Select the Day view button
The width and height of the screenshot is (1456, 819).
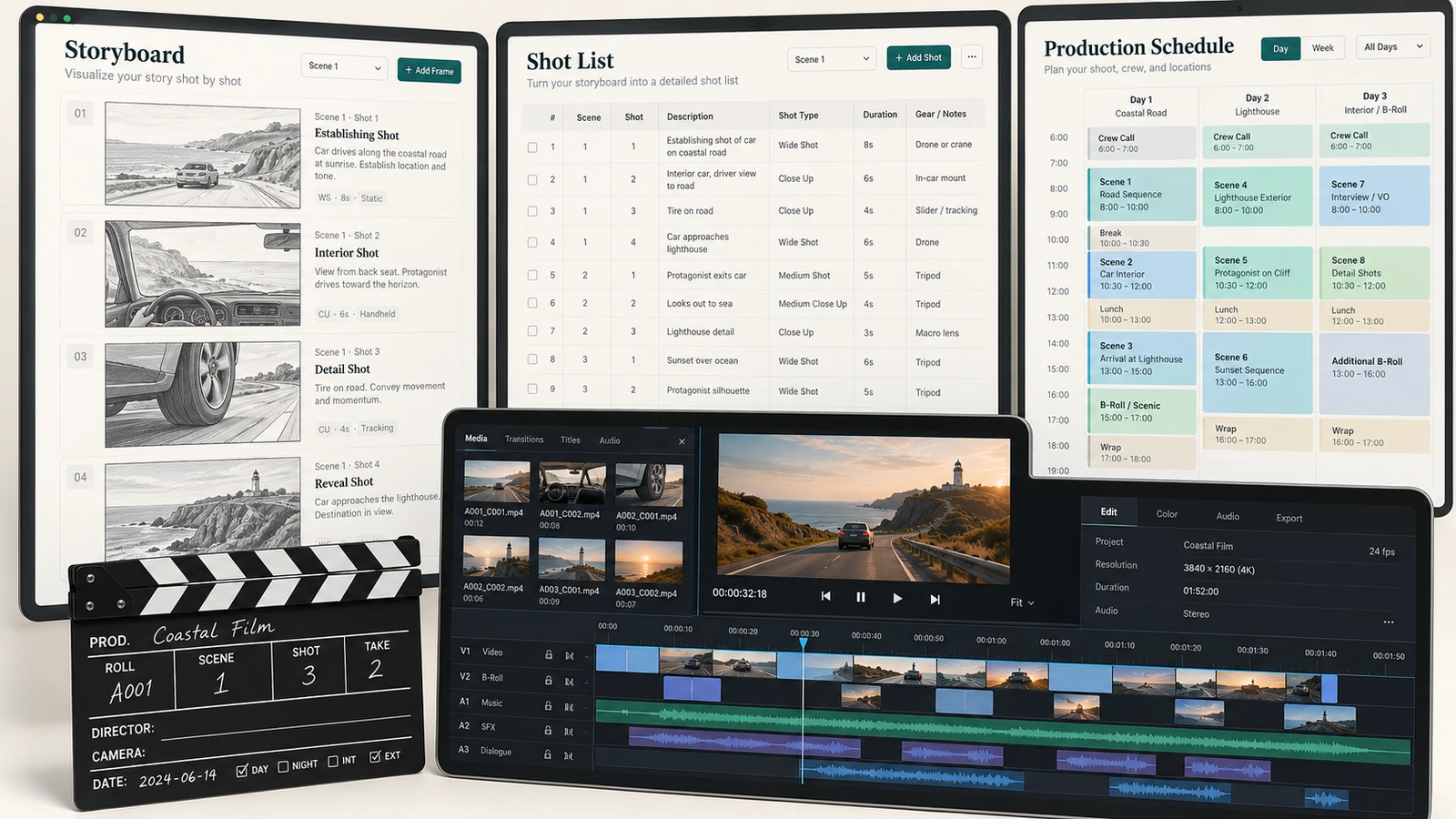1280,49
